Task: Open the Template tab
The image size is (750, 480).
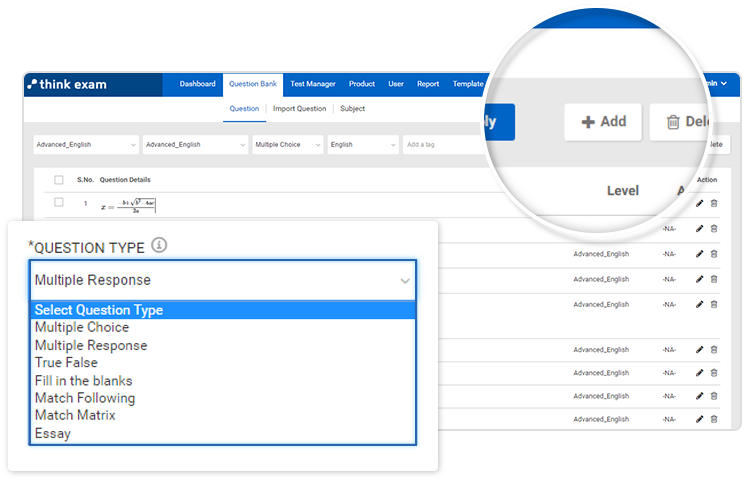Action: pyautogui.click(x=468, y=84)
